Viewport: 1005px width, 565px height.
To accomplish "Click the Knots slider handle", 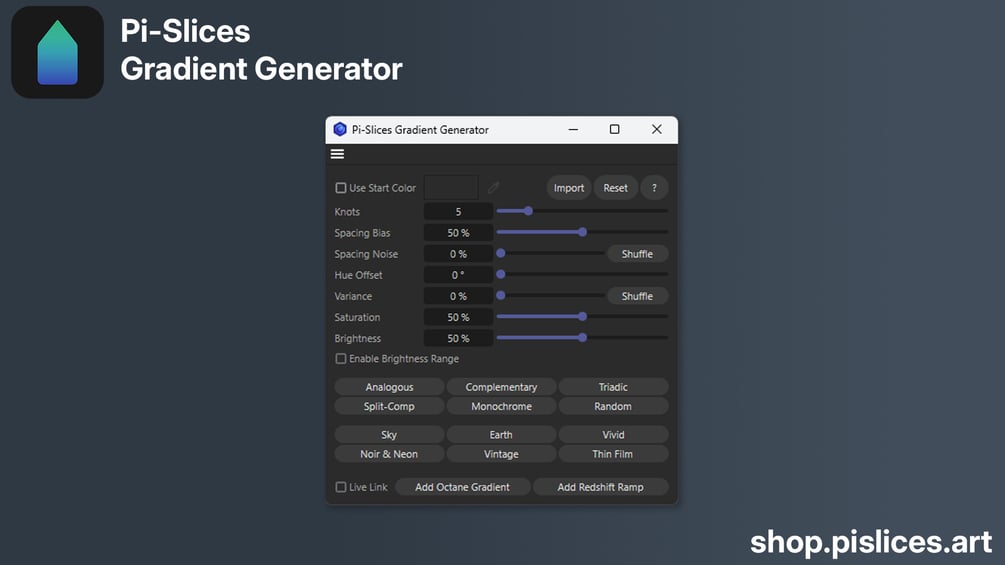I will [528, 211].
